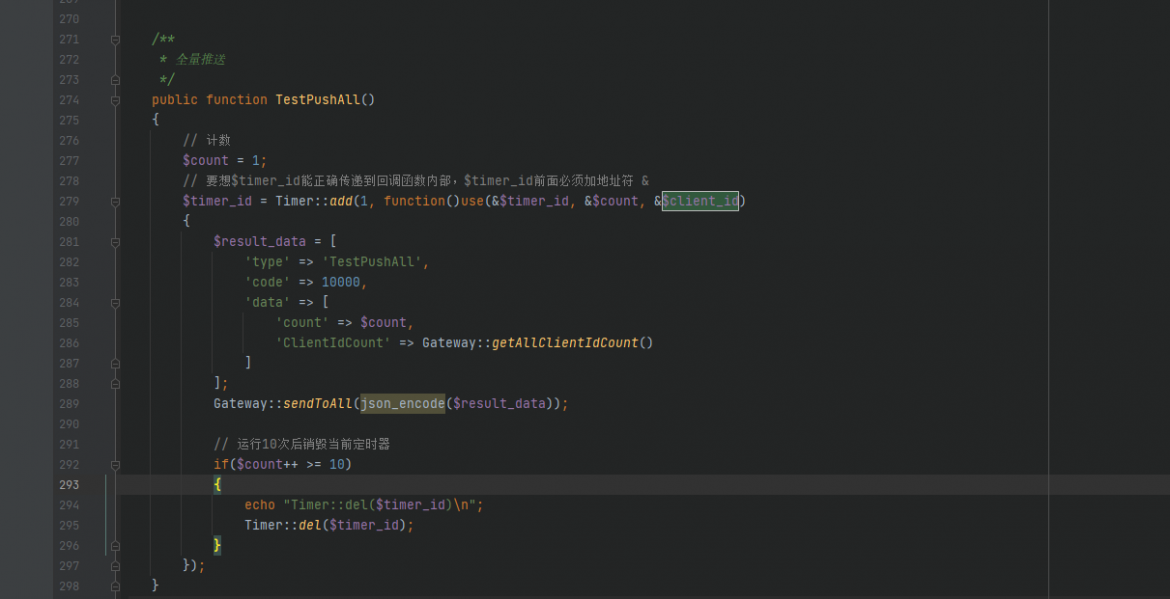This screenshot has height=599, width=1170.
Task: Click the del method on line 295
Action: [310, 525]
